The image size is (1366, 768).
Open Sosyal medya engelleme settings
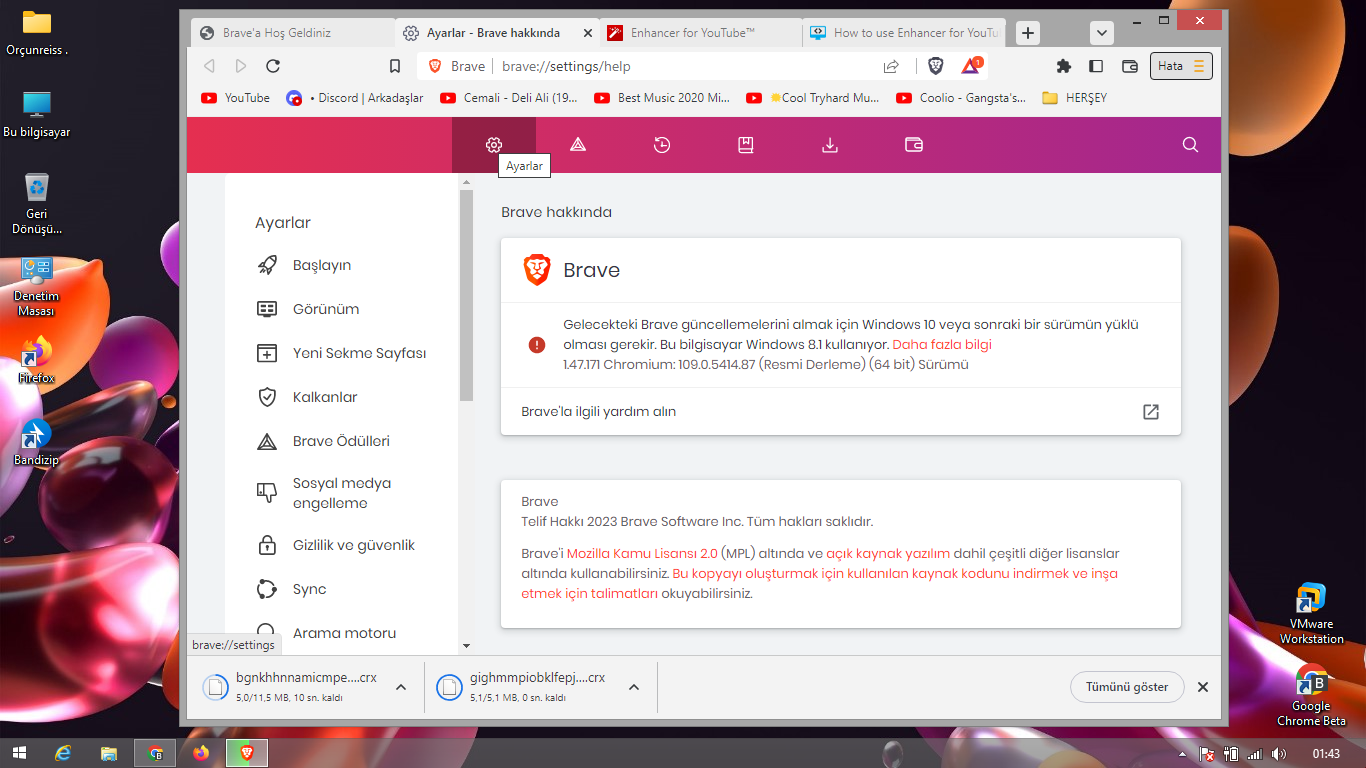[342, 493]
